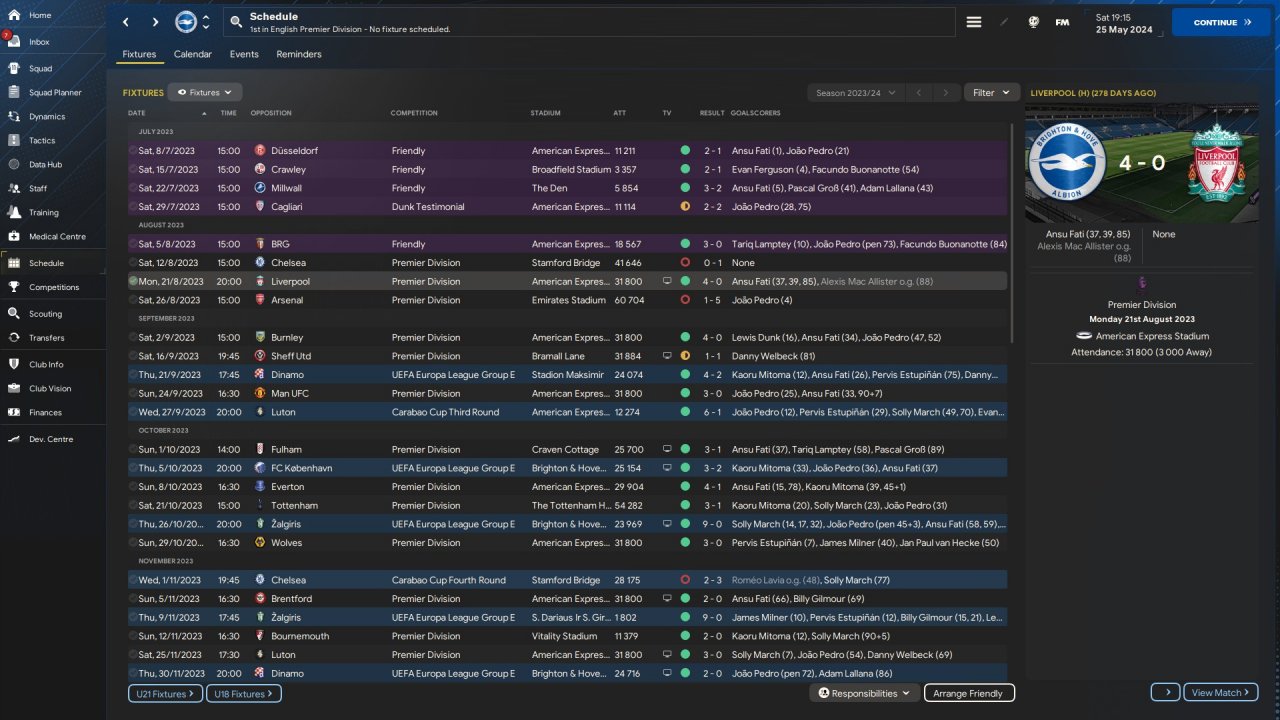The width and height of the screenshot is (1280, 720).
Task: Go forward with the right arrow
Action: pos(155,22)
